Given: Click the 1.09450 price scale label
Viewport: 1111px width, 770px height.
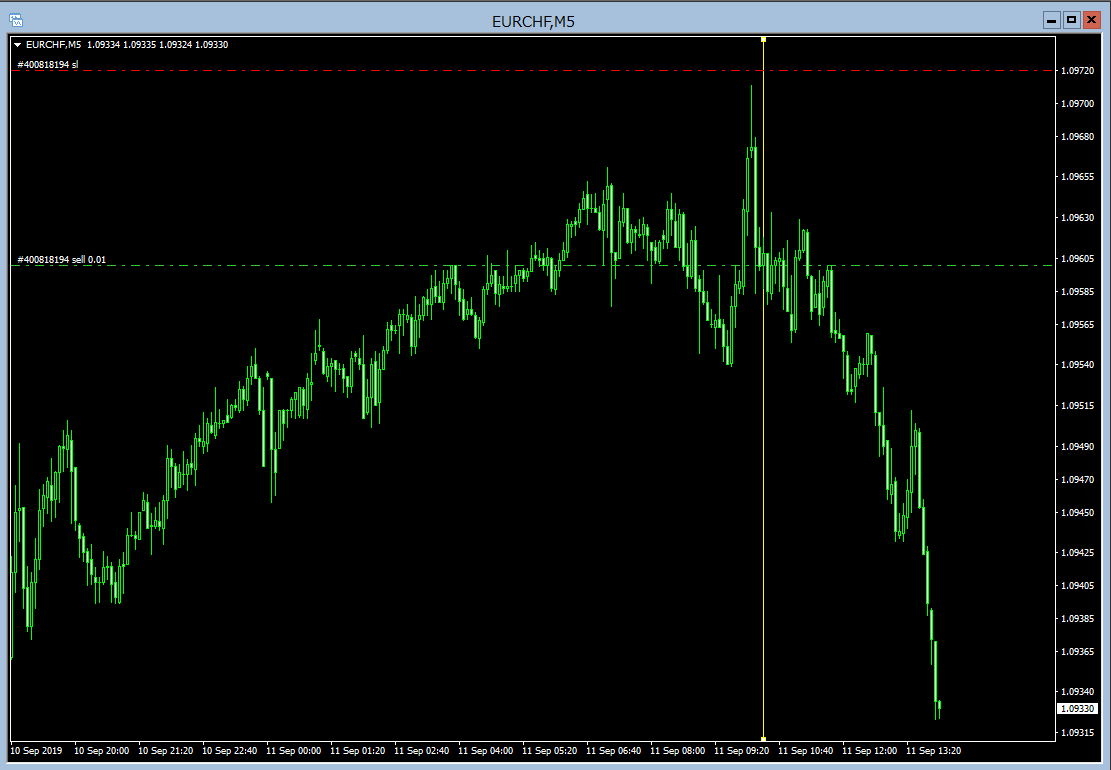Looking at the screenshot, I should click(x=1077, y=512).
